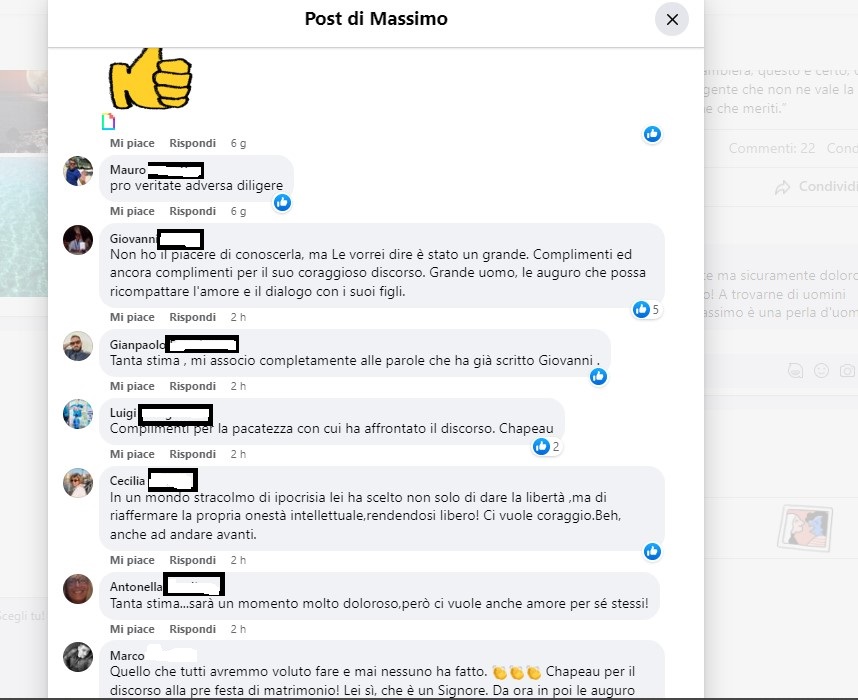
Task: Click the like reaction on Gianpaolo's comment
Action: click(598, 377)
